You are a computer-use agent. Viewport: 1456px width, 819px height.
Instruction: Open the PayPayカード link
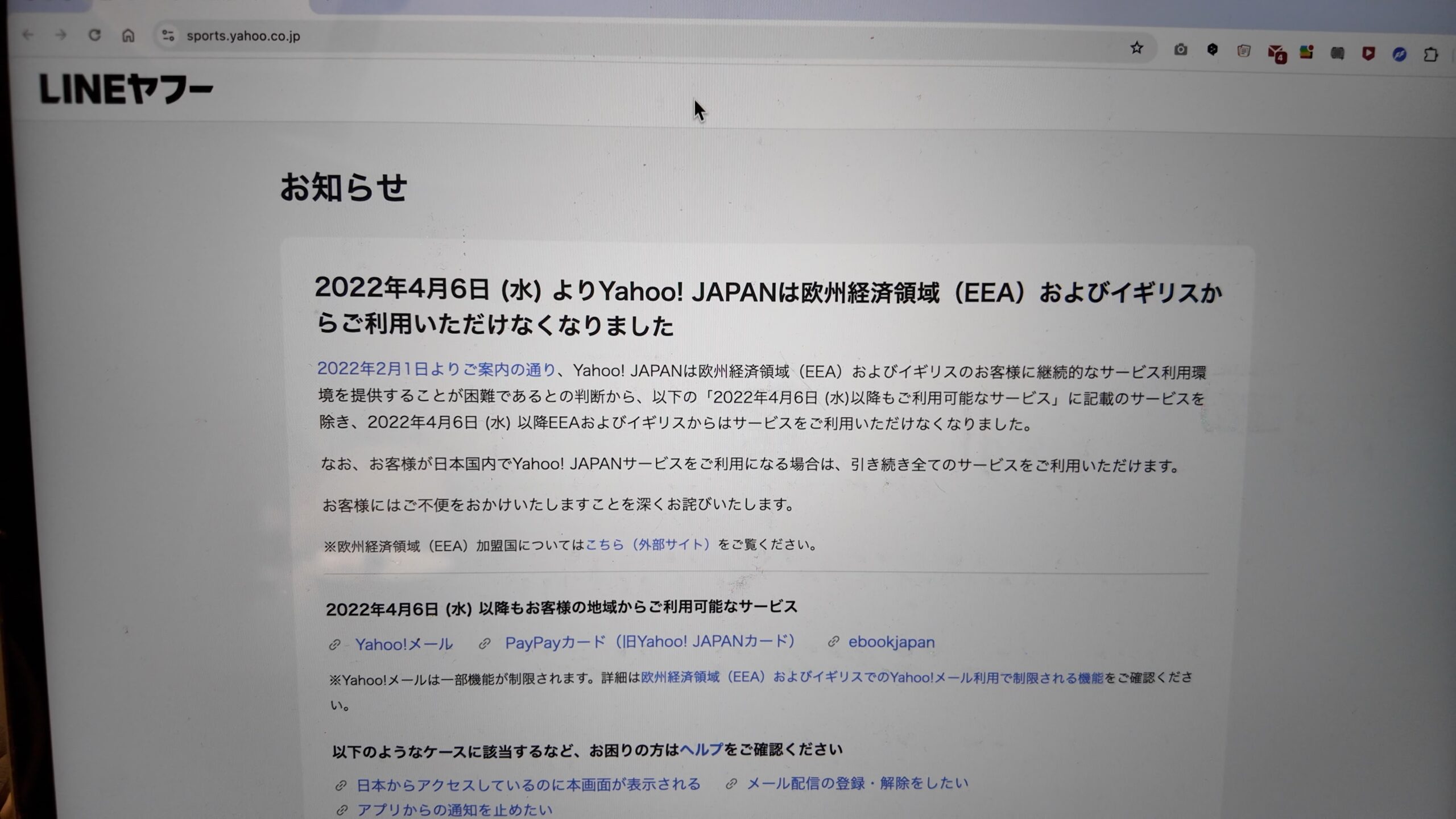650,642
